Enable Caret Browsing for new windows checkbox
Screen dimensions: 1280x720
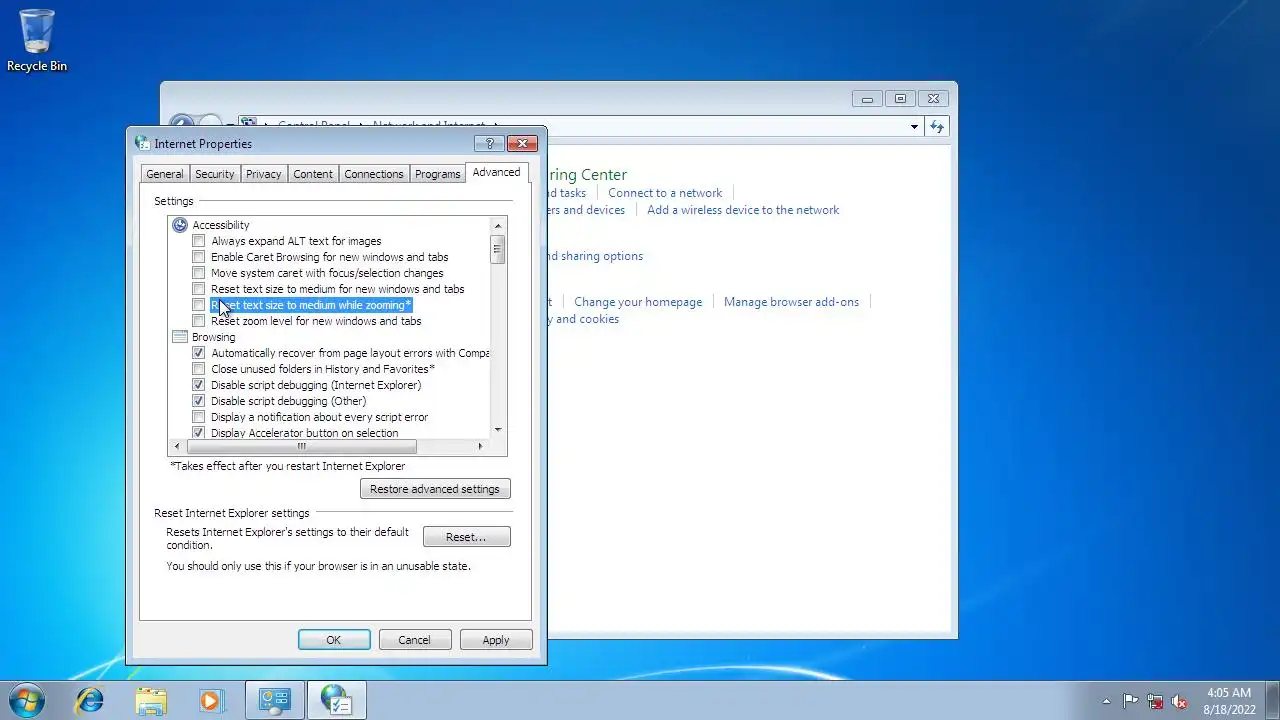tap(198, 257)
